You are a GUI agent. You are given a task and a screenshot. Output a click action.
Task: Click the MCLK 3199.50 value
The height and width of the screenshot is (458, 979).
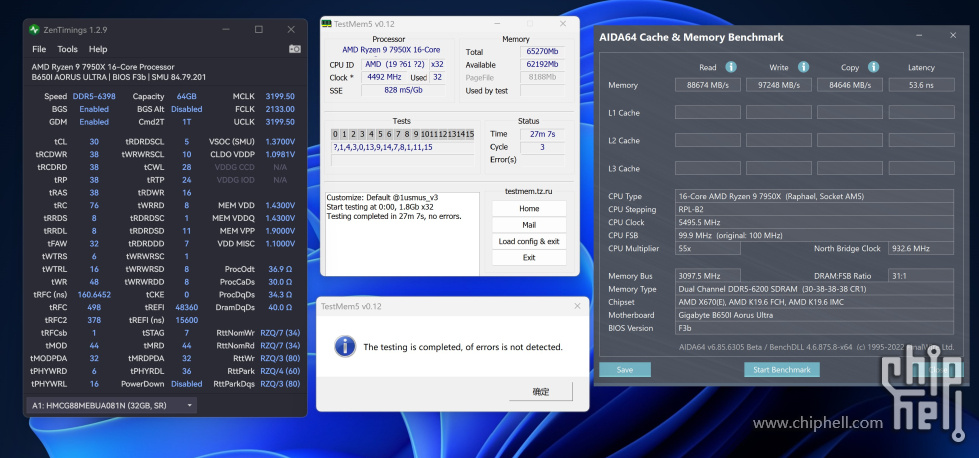pyautogui.click(x=279, y=97)
